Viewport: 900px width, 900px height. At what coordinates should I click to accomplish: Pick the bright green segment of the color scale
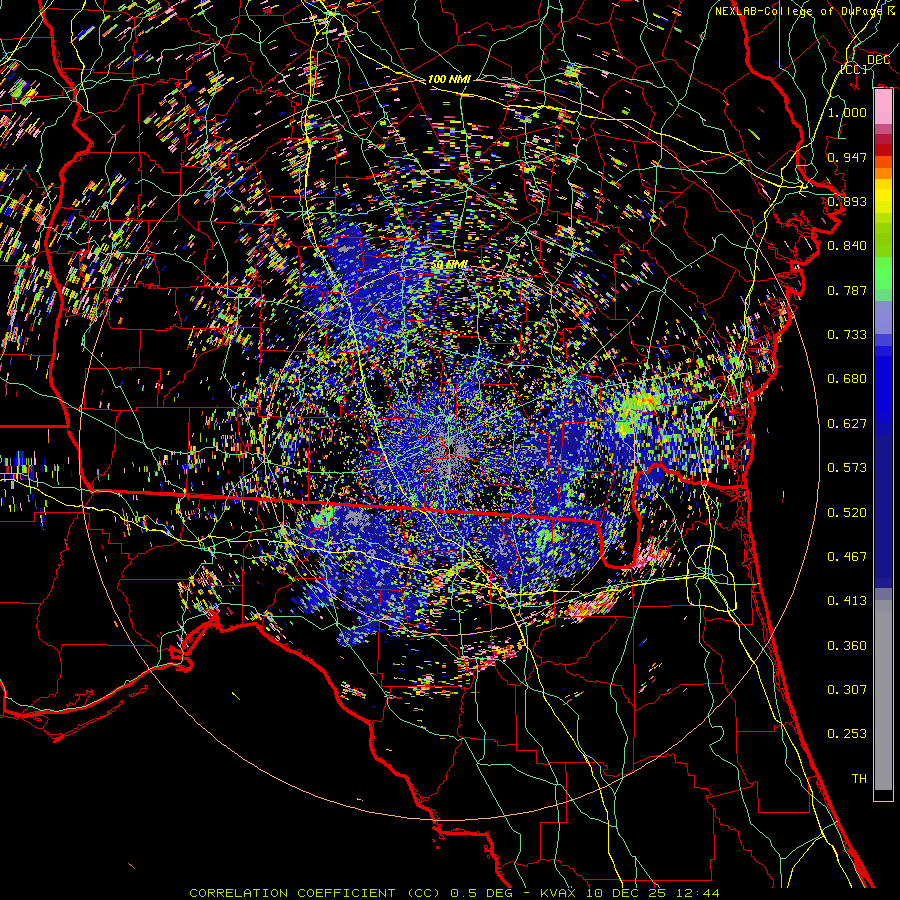(x=883, y=273)
